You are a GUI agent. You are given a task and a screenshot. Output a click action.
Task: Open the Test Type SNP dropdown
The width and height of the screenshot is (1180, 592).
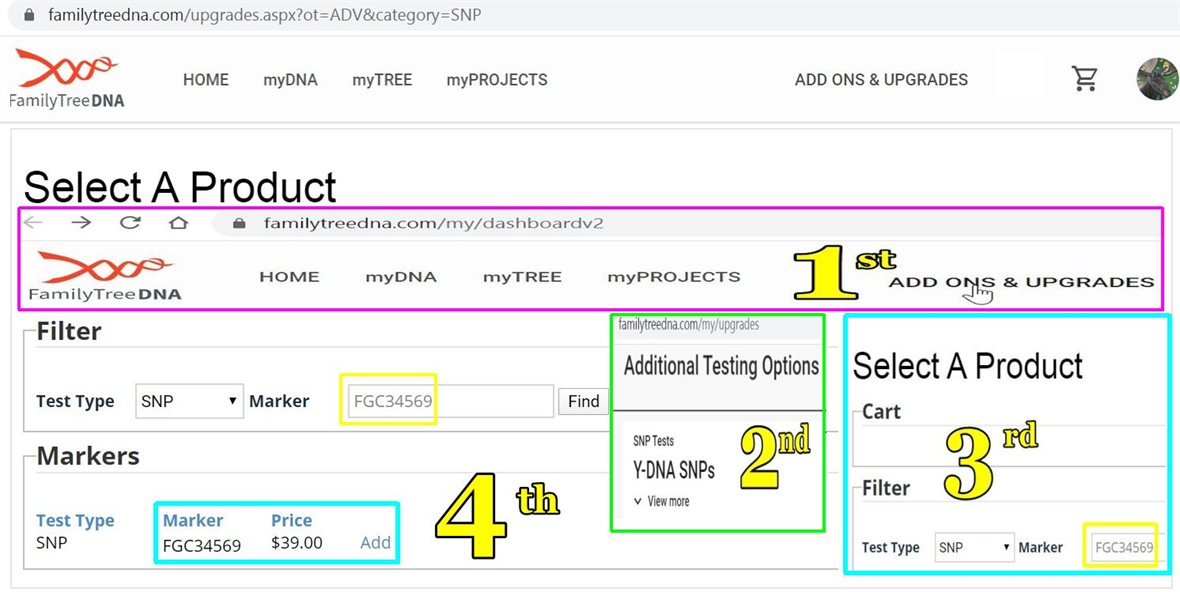click(x=189, y=401)
